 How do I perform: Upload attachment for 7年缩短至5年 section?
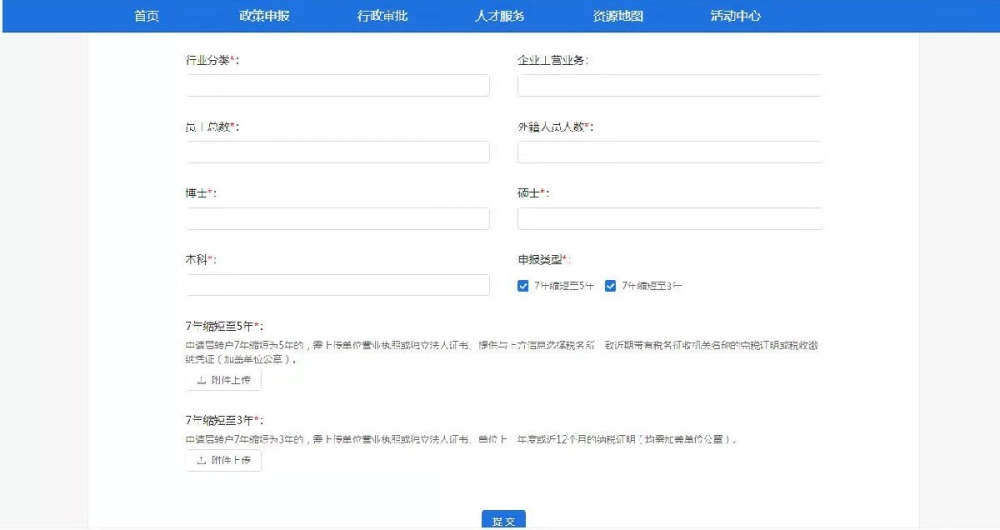click(224, 380)
